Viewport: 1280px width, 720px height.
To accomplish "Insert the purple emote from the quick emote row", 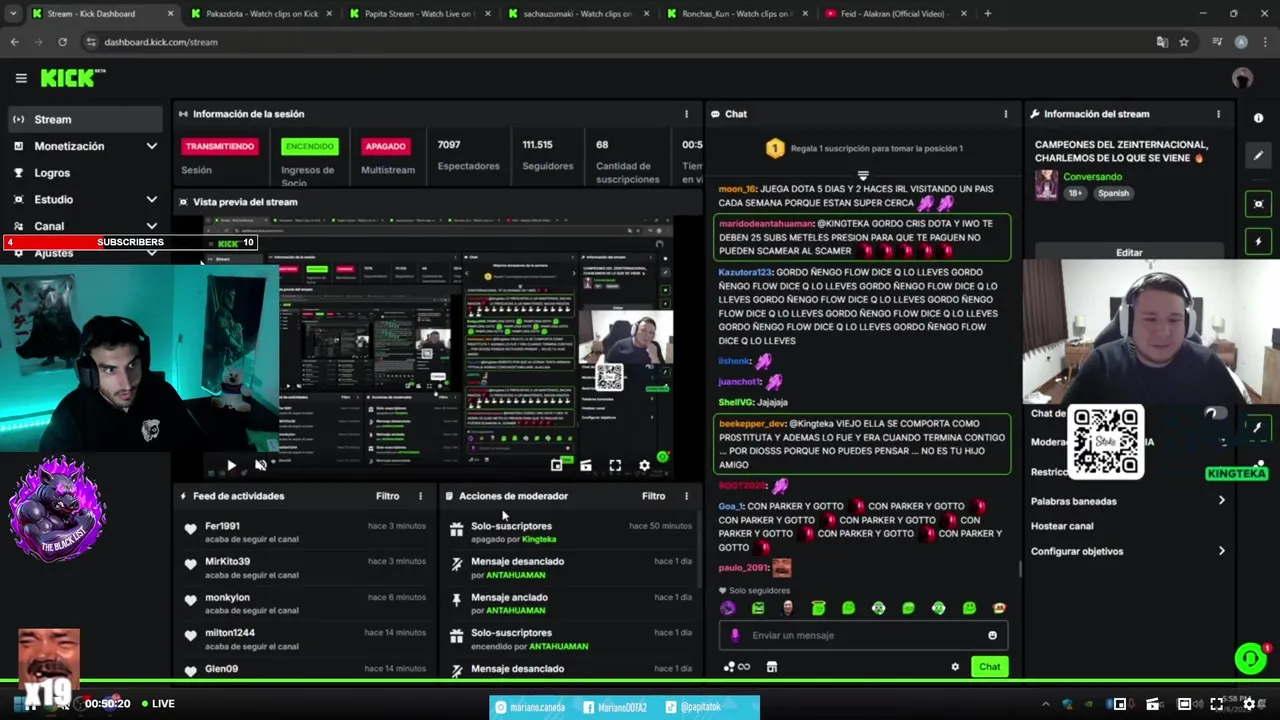I will (x=727, y=608).
